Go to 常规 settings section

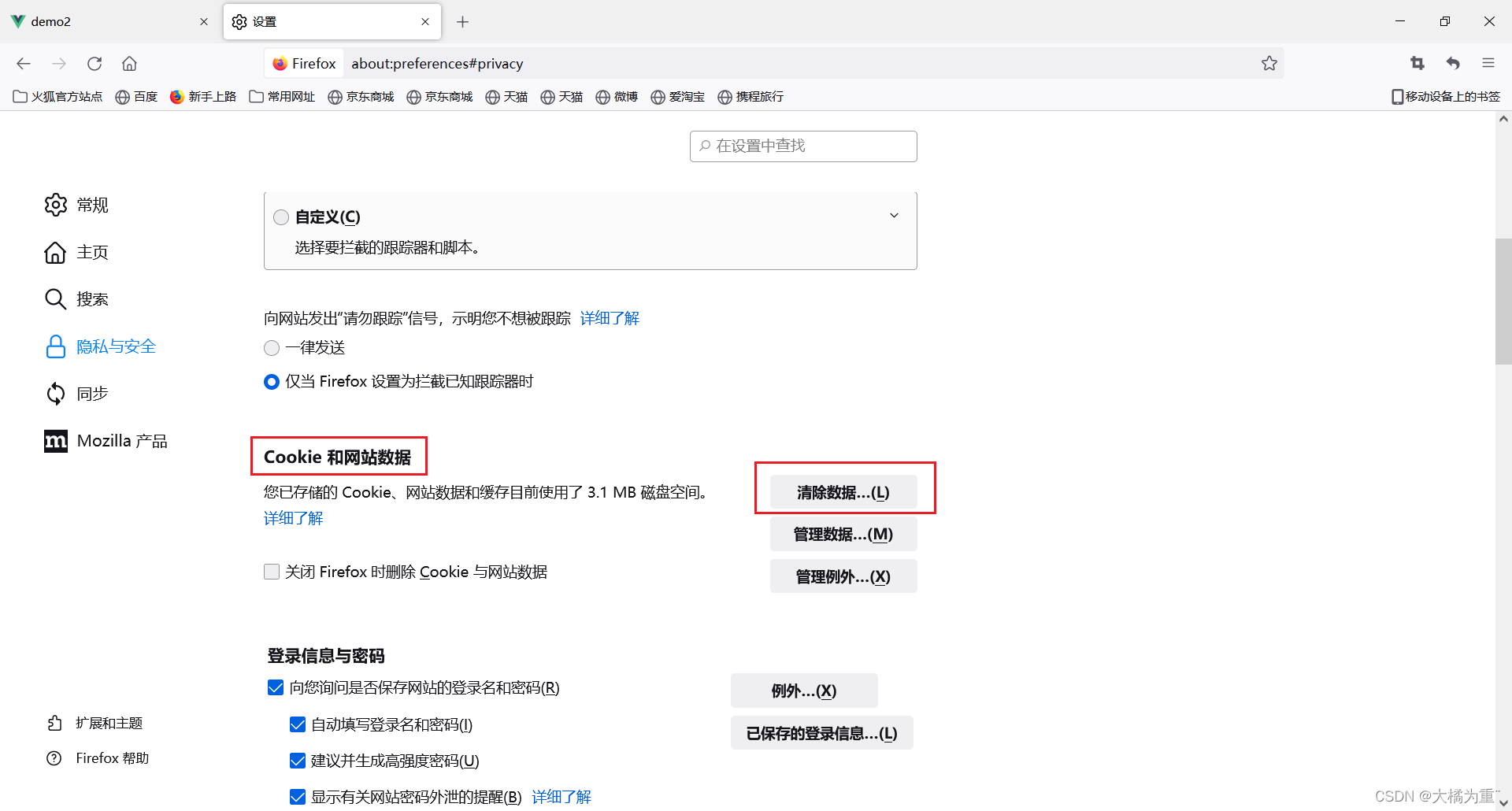pos(77,205)
